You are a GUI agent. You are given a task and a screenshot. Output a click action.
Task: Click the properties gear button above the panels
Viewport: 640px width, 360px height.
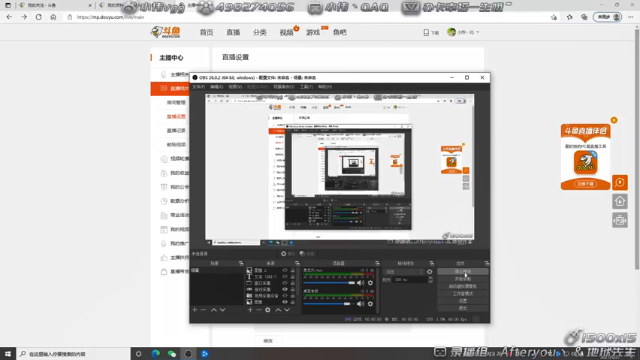[x=288, y=254]
